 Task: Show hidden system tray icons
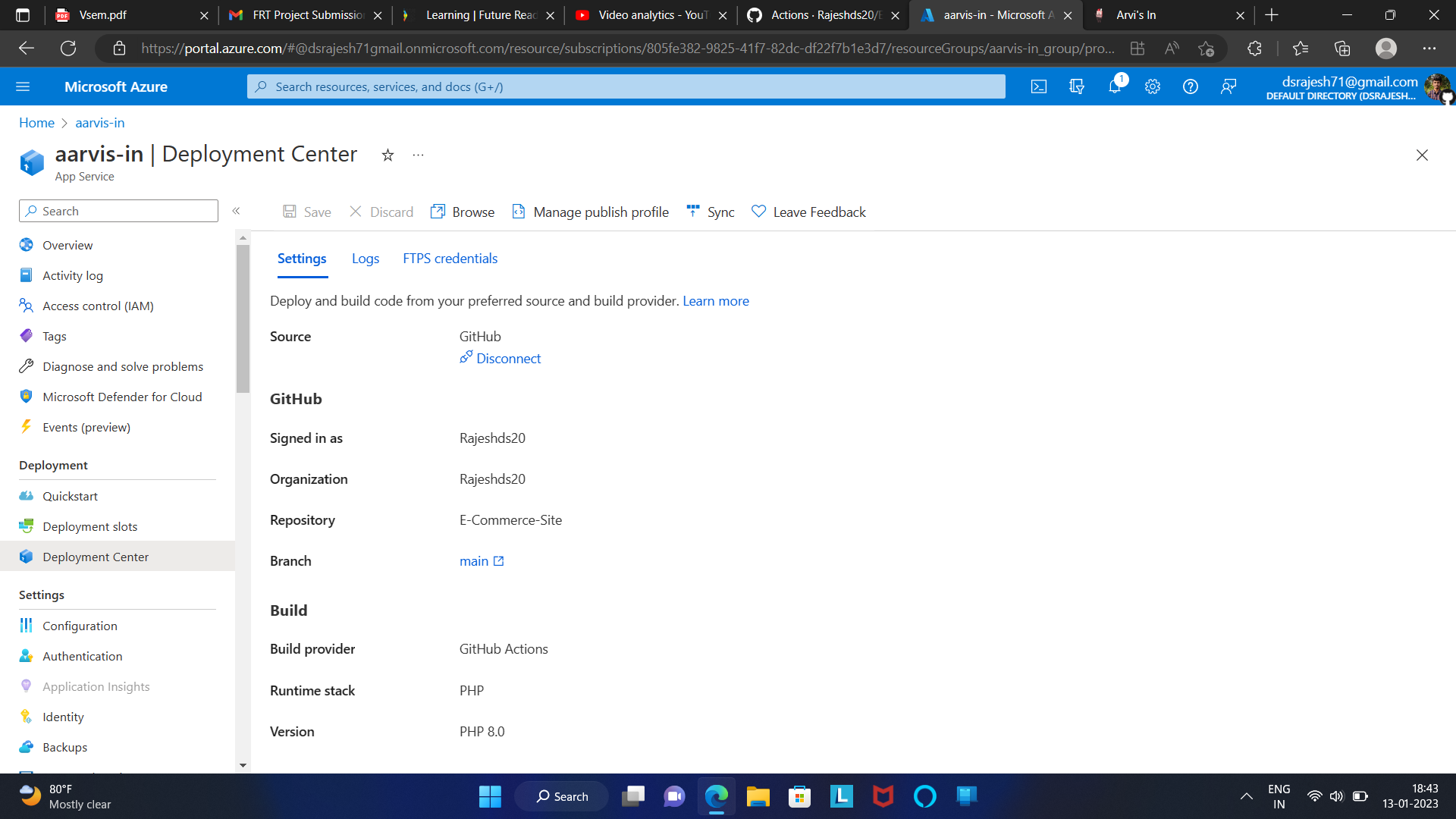coord(1246,796)
